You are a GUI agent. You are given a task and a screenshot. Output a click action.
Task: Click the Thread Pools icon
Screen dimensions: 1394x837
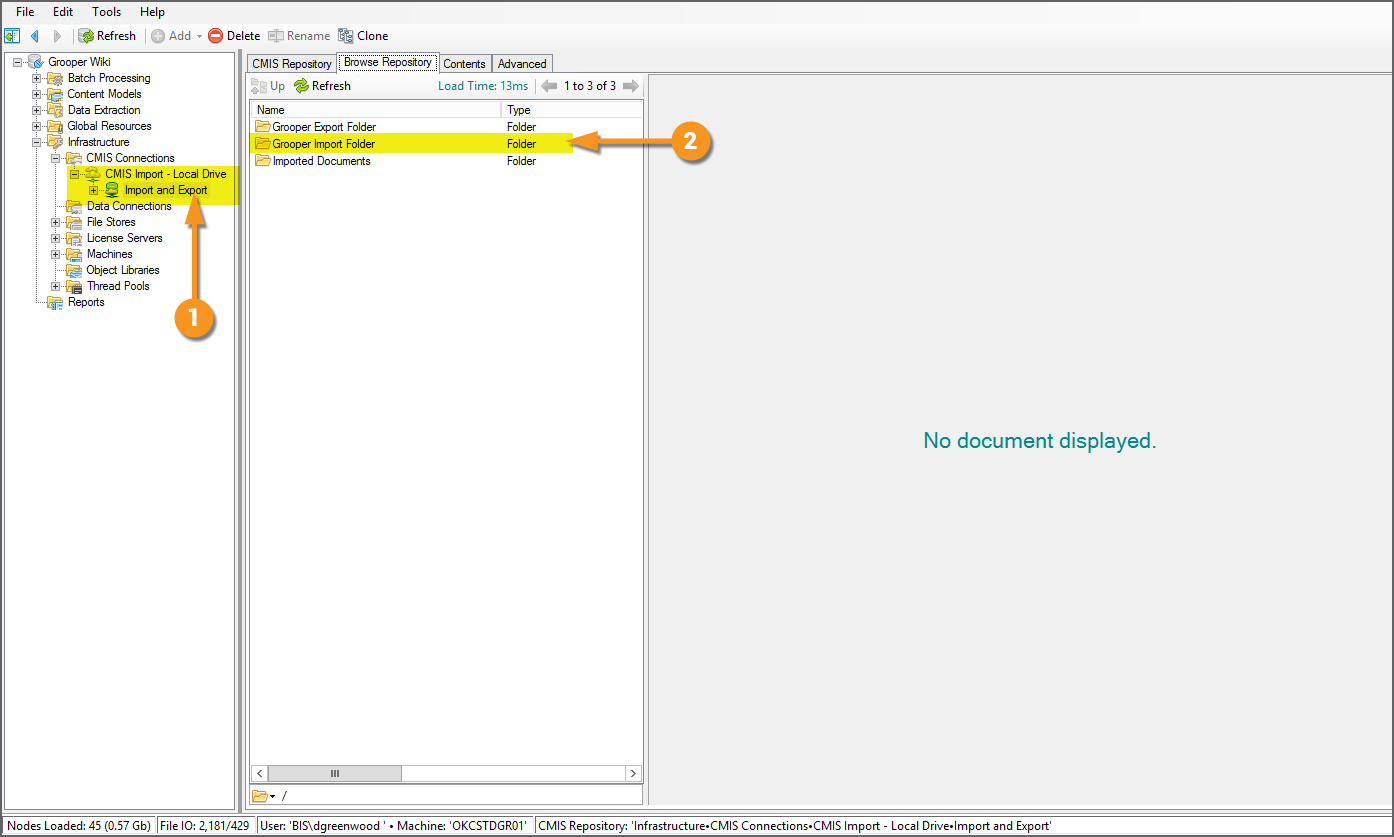tap(74, 286)
